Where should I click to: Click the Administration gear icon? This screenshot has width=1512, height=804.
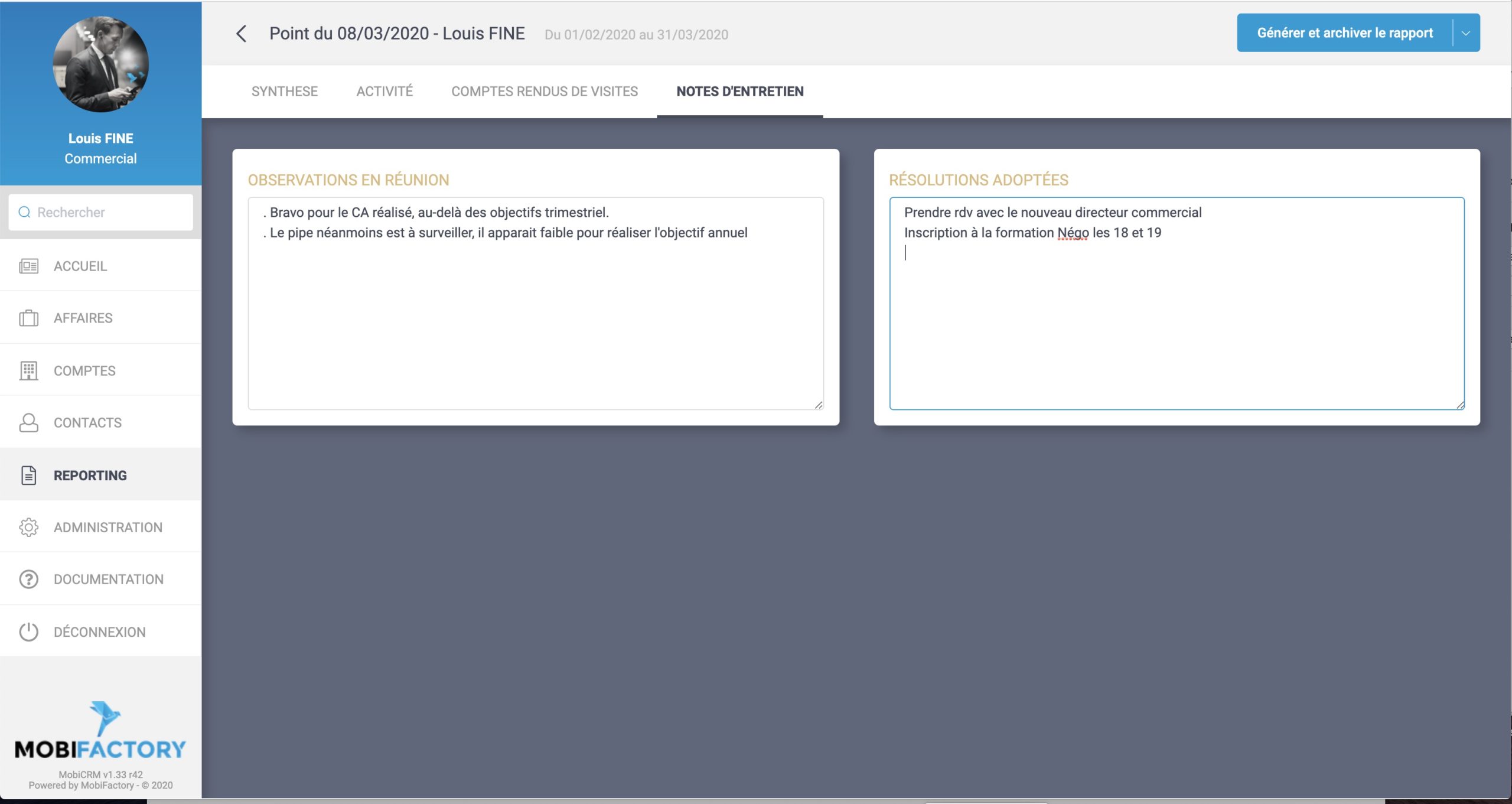click(x=28, y=528)
